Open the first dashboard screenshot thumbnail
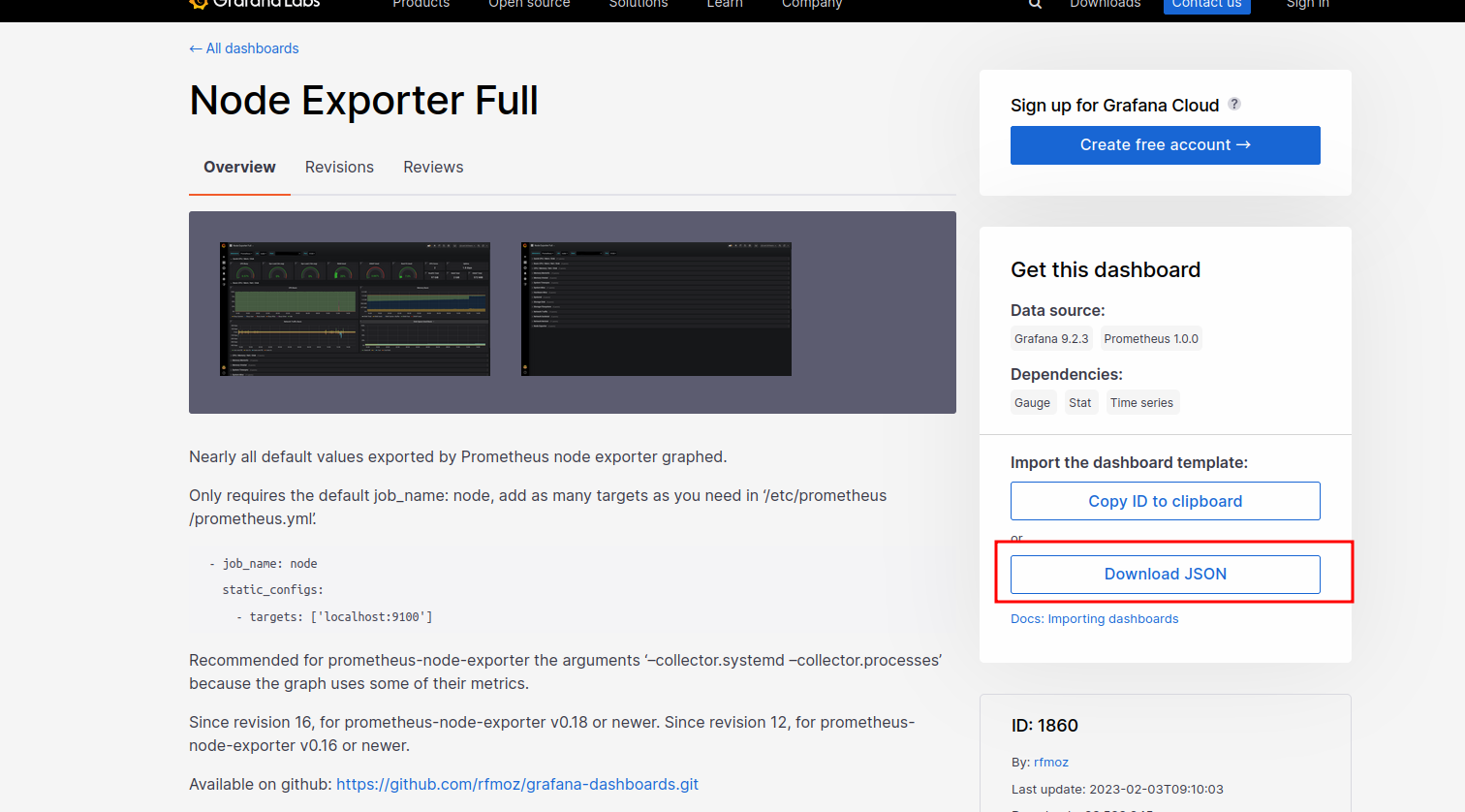This screenshot has height=812, width=1465. (x=355, y=309)
